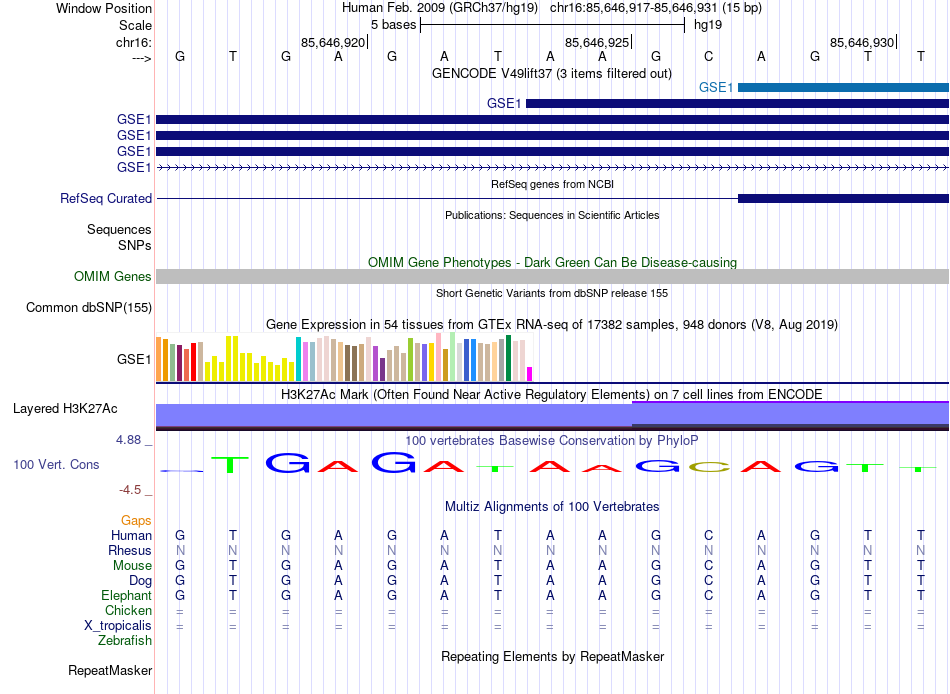This screenshot has width=950, height=694.
Task: Click the RepeatMasker track label
Action: [110, 670]
